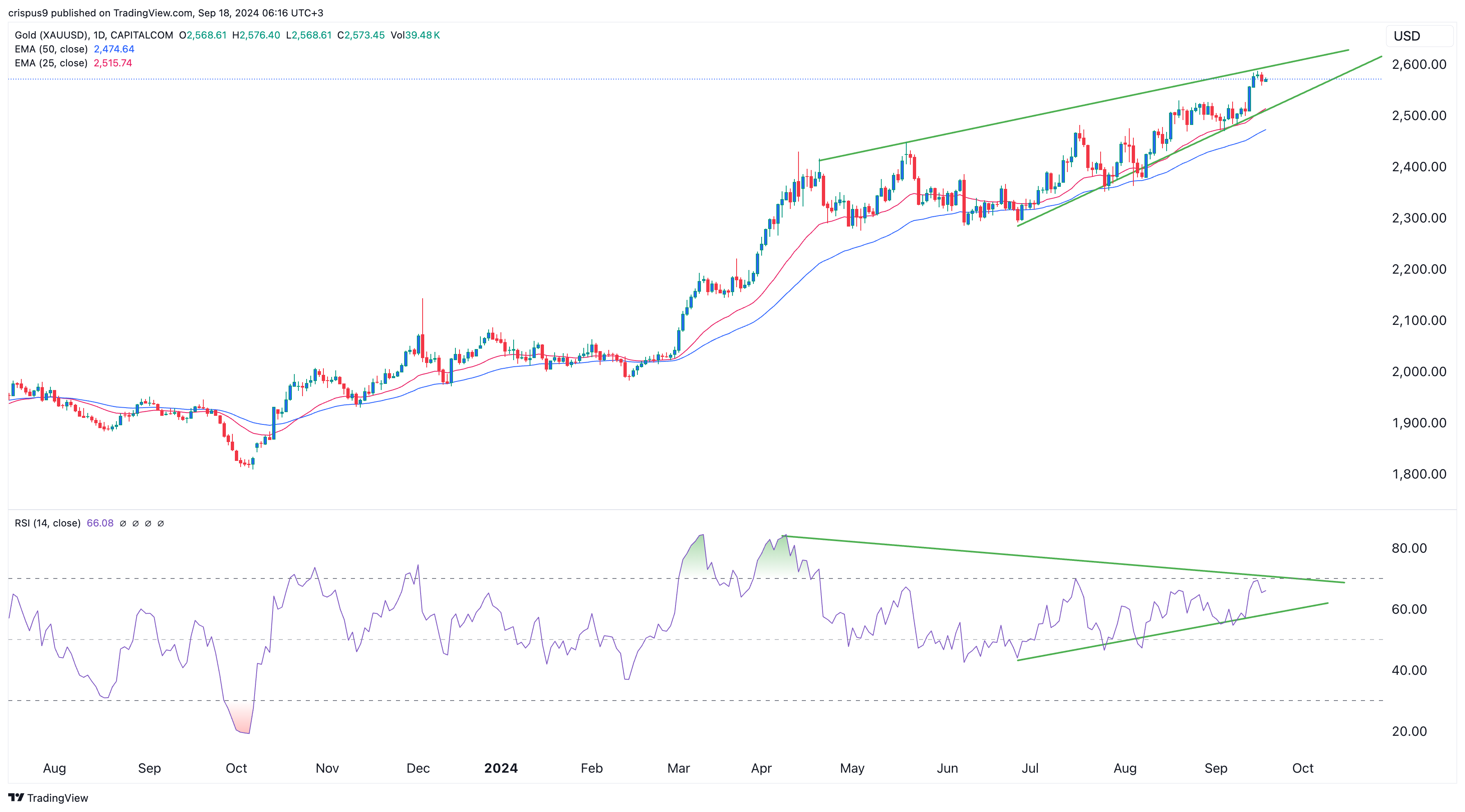Click the Feb label on time axis
1465x812 pixels.
coord(591,768)
